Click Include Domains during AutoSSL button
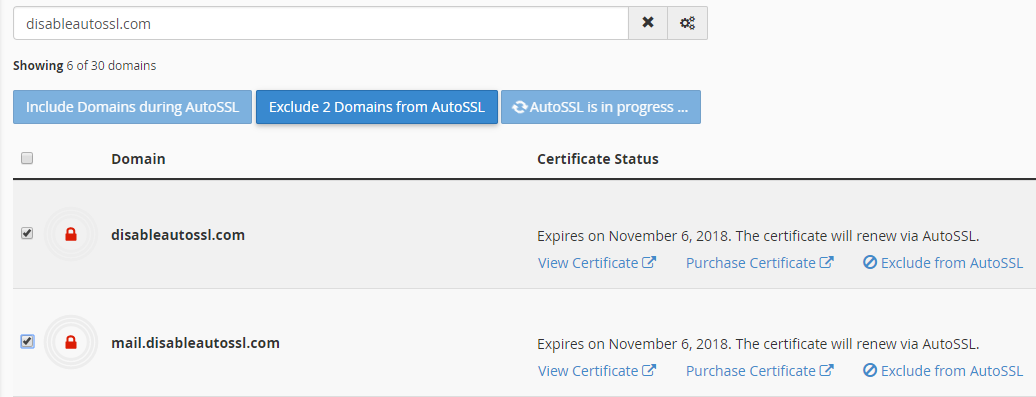This screenshot has width=1036, height=397. pyautogui.click(x=132, y=107)
